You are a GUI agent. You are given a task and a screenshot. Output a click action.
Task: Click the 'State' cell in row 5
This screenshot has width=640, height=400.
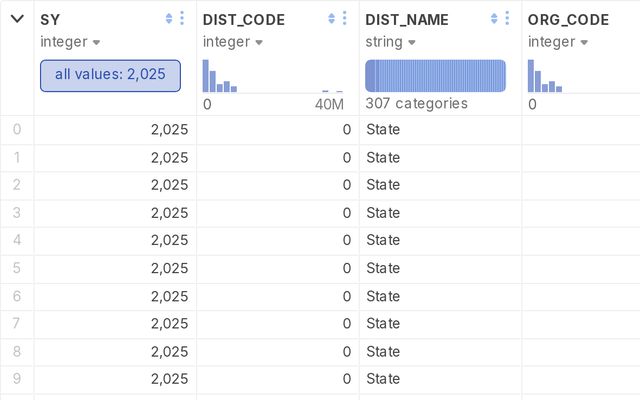(x=383, y=268)
